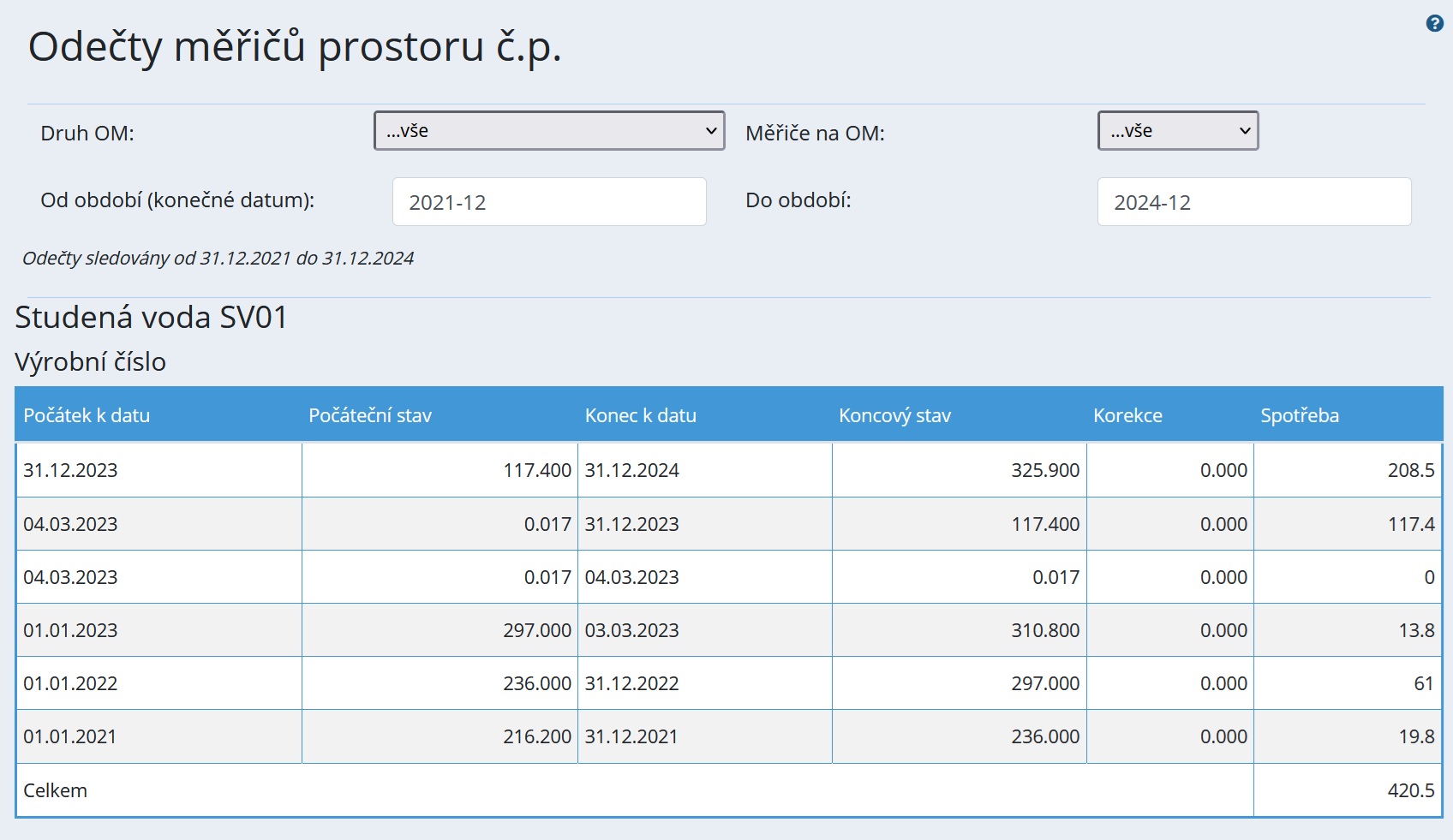Image resolution: width=1453 pixels, height=840 pixels.
Task: Select the Korekce column header
Action: coord(1127,415)
